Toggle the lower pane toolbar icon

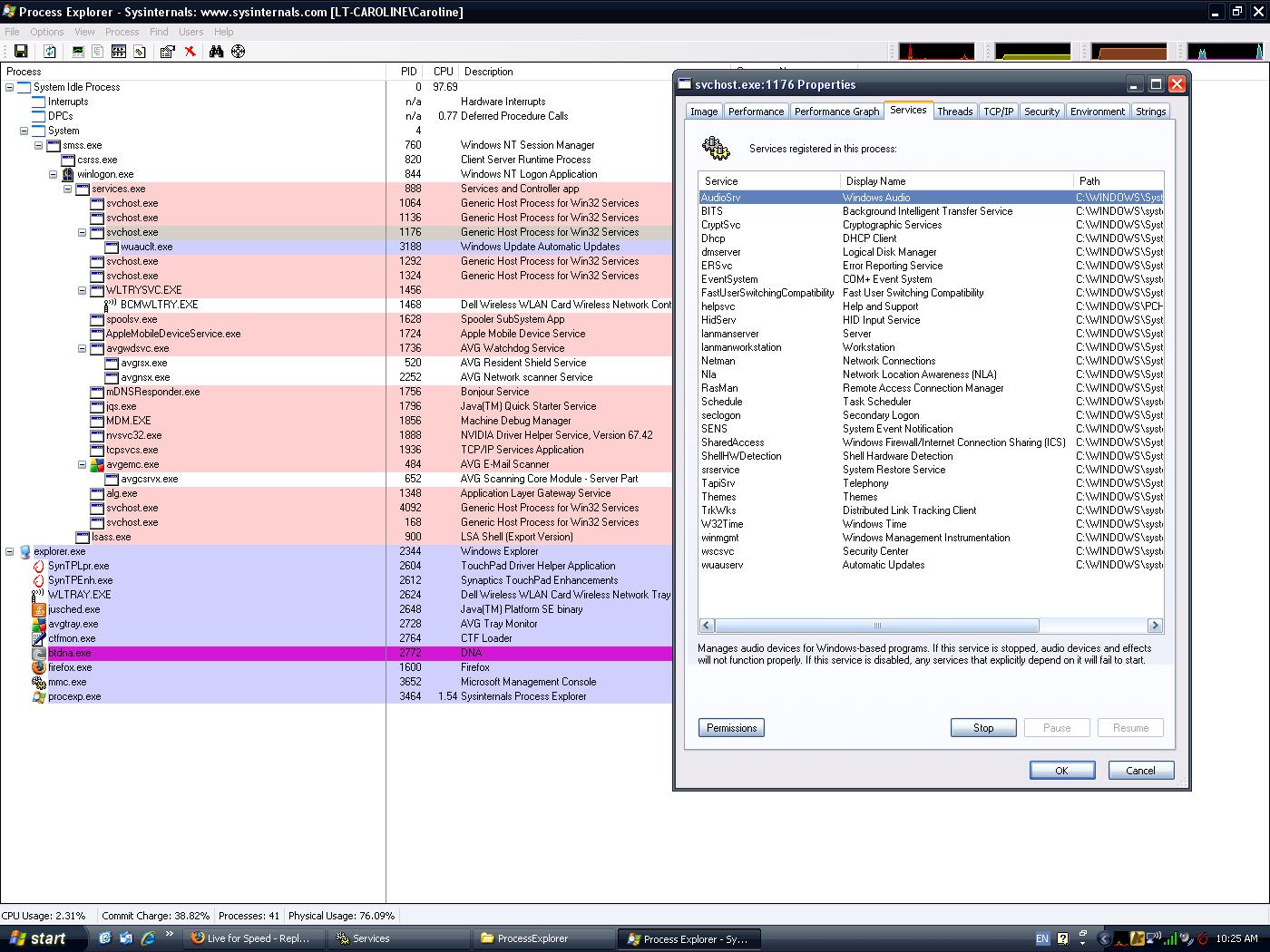119,52
